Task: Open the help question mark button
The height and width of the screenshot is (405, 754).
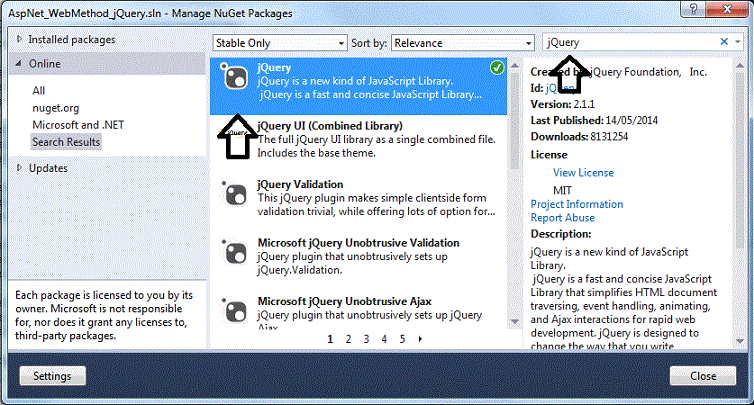Action: pyautogui.click(x=693, y=9)
